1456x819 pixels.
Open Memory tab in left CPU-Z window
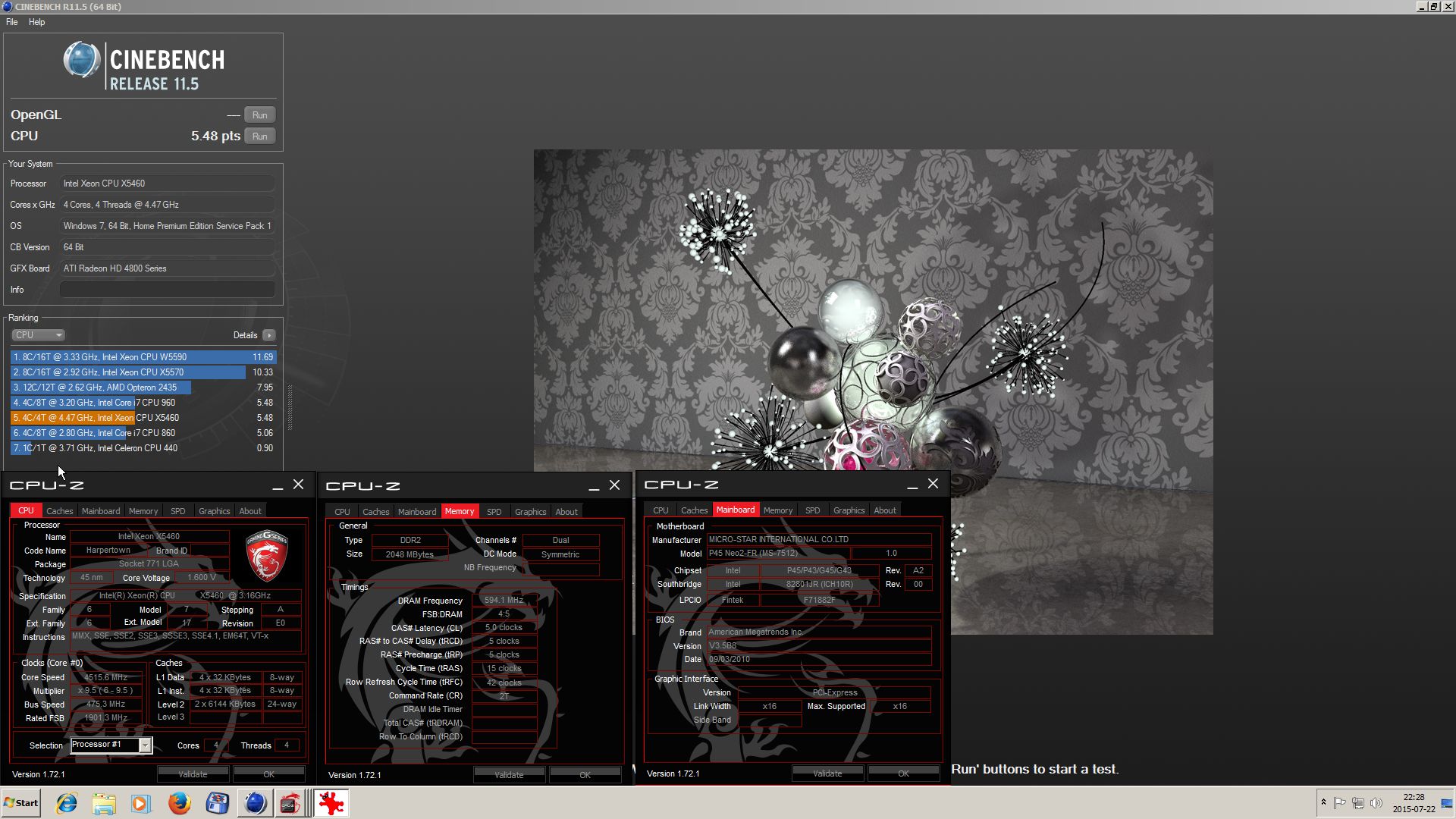tap(143, 511)
